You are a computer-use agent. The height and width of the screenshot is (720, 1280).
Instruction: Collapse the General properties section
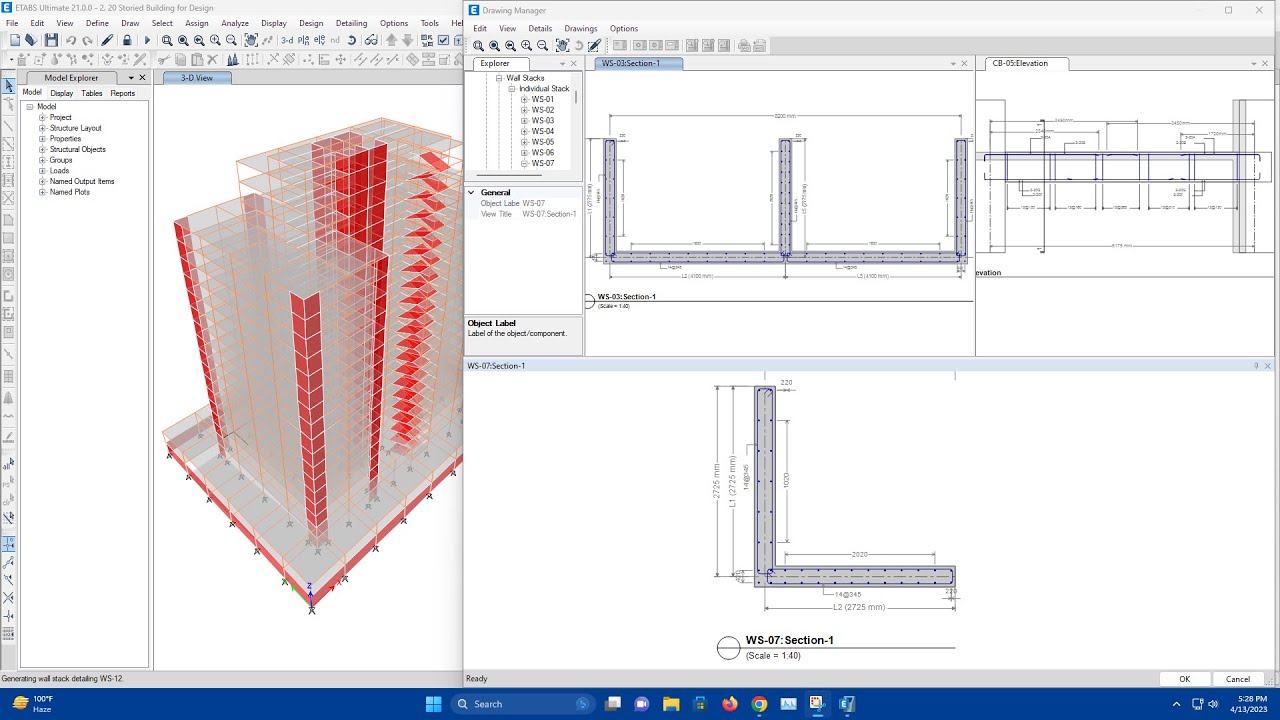[472, 192]
